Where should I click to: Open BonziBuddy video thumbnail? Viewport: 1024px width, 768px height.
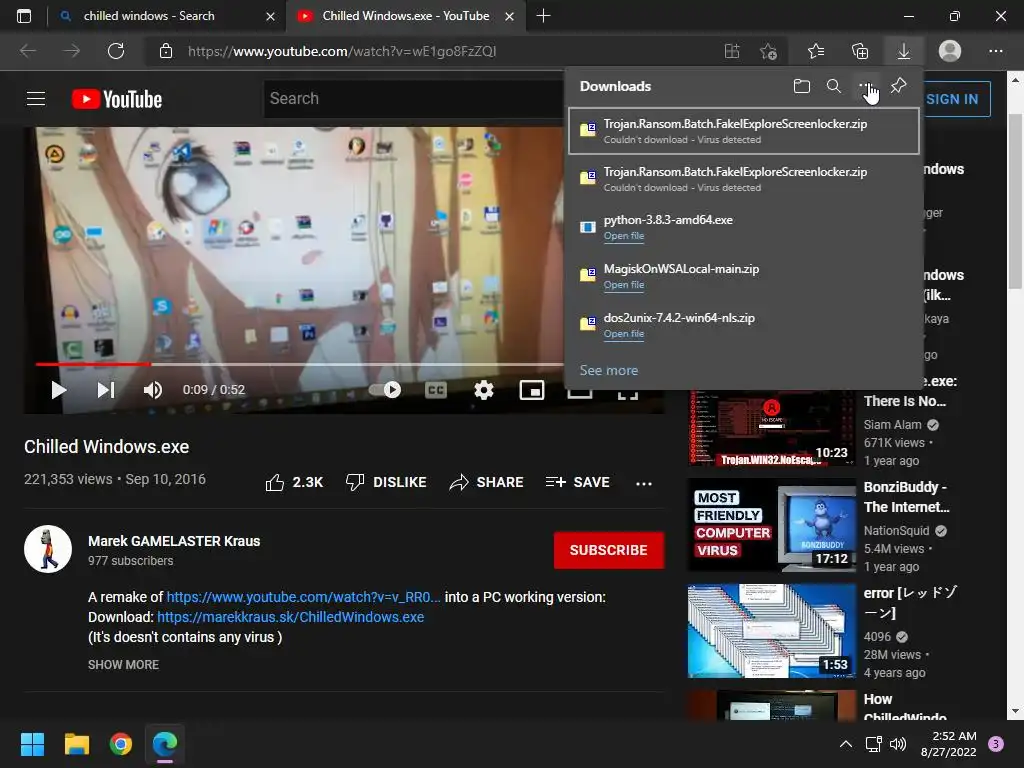tap(771, 525)
